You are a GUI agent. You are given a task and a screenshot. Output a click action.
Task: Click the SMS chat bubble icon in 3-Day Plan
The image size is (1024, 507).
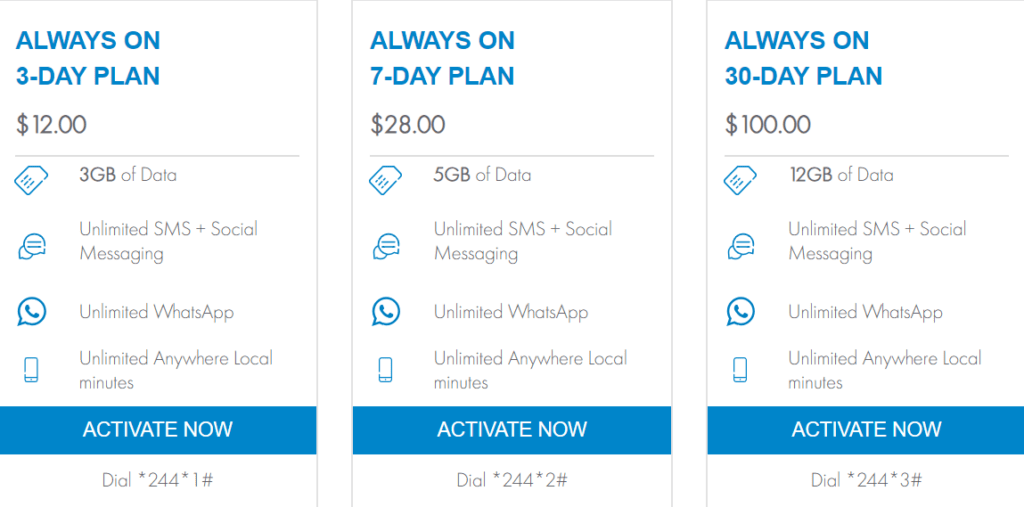[31, 246]
